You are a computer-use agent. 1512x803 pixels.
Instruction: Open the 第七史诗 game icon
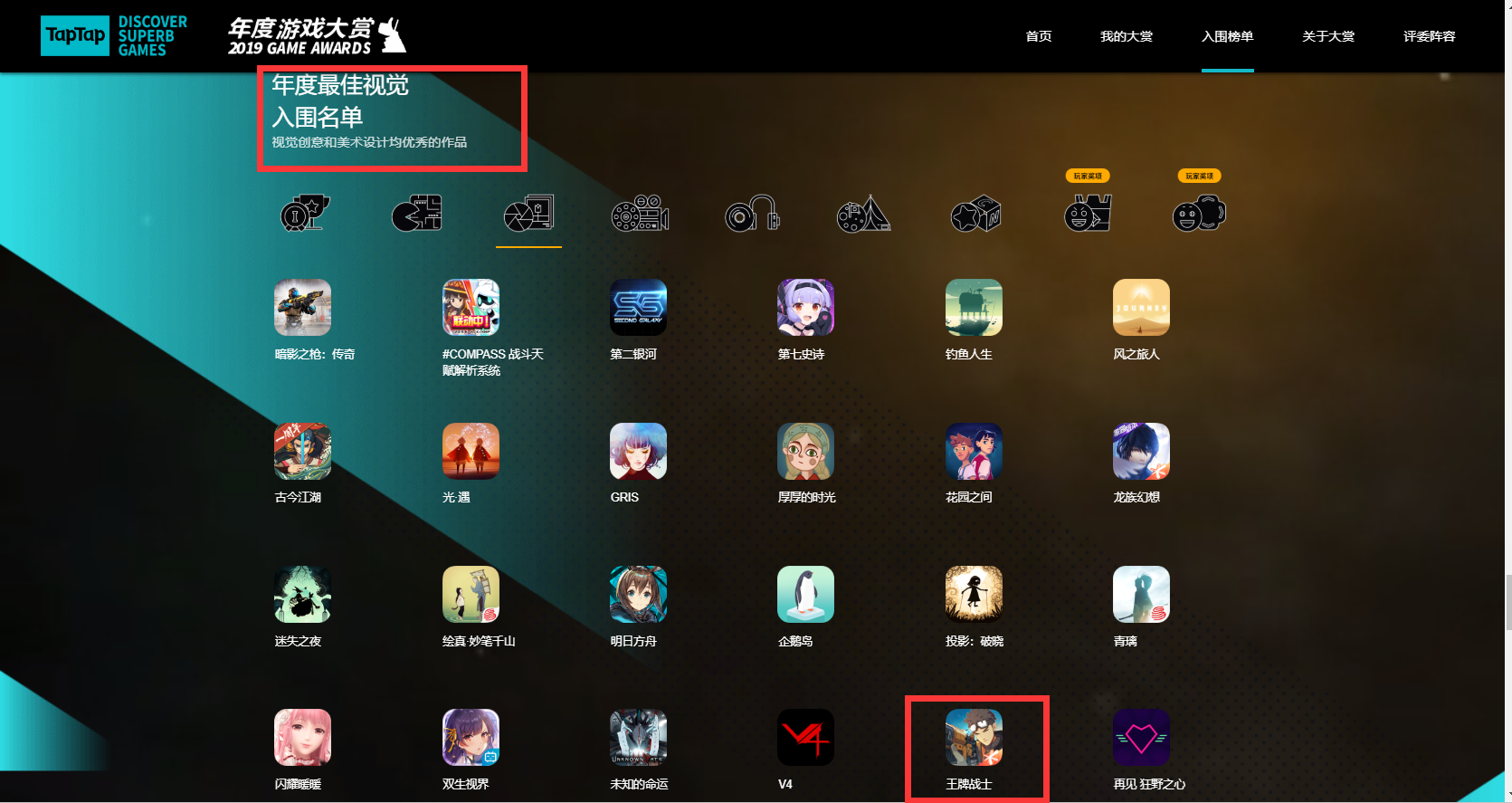coord(805,308)
